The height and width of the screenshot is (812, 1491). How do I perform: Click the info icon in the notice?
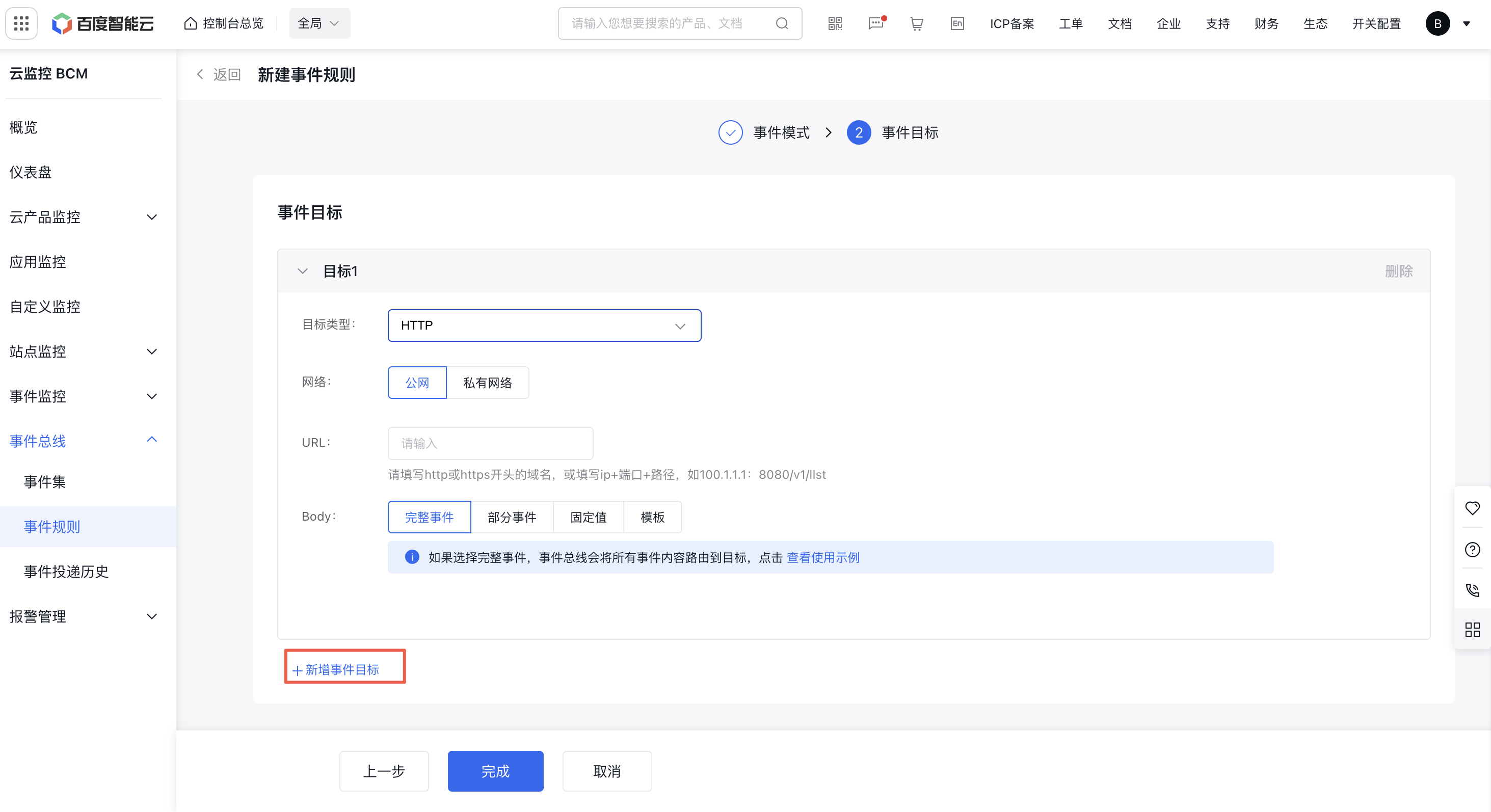pos(412,557)
